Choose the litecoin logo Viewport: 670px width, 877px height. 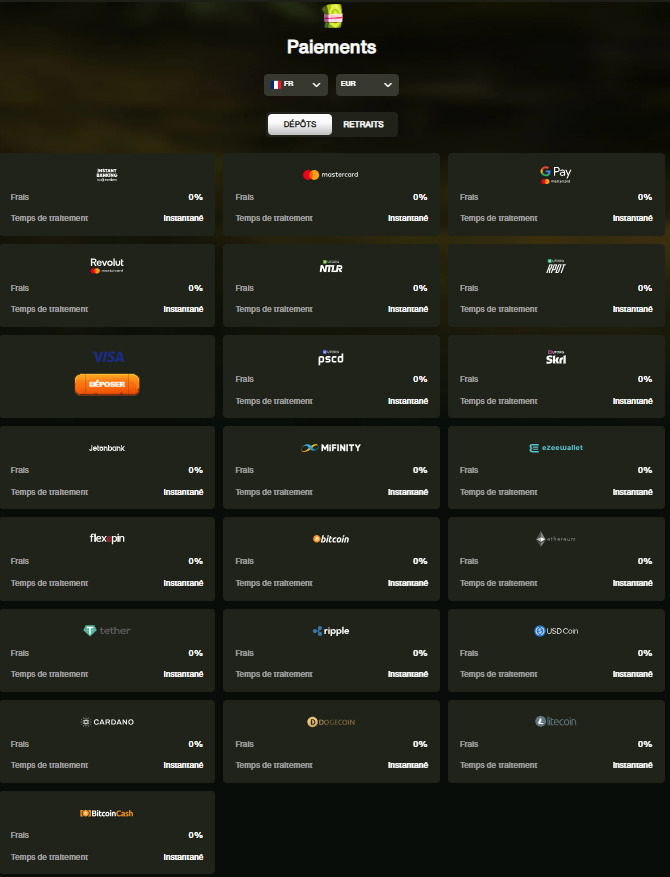tap(555, 722)
